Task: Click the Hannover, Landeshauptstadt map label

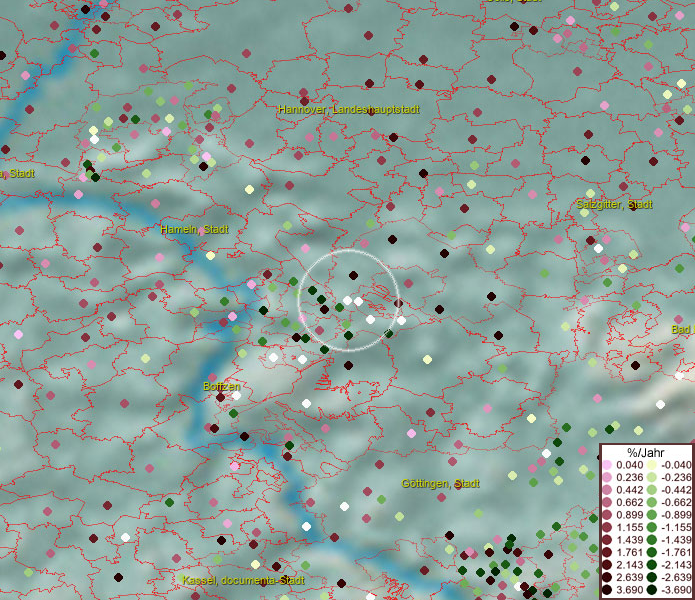Action: point(348,109)
